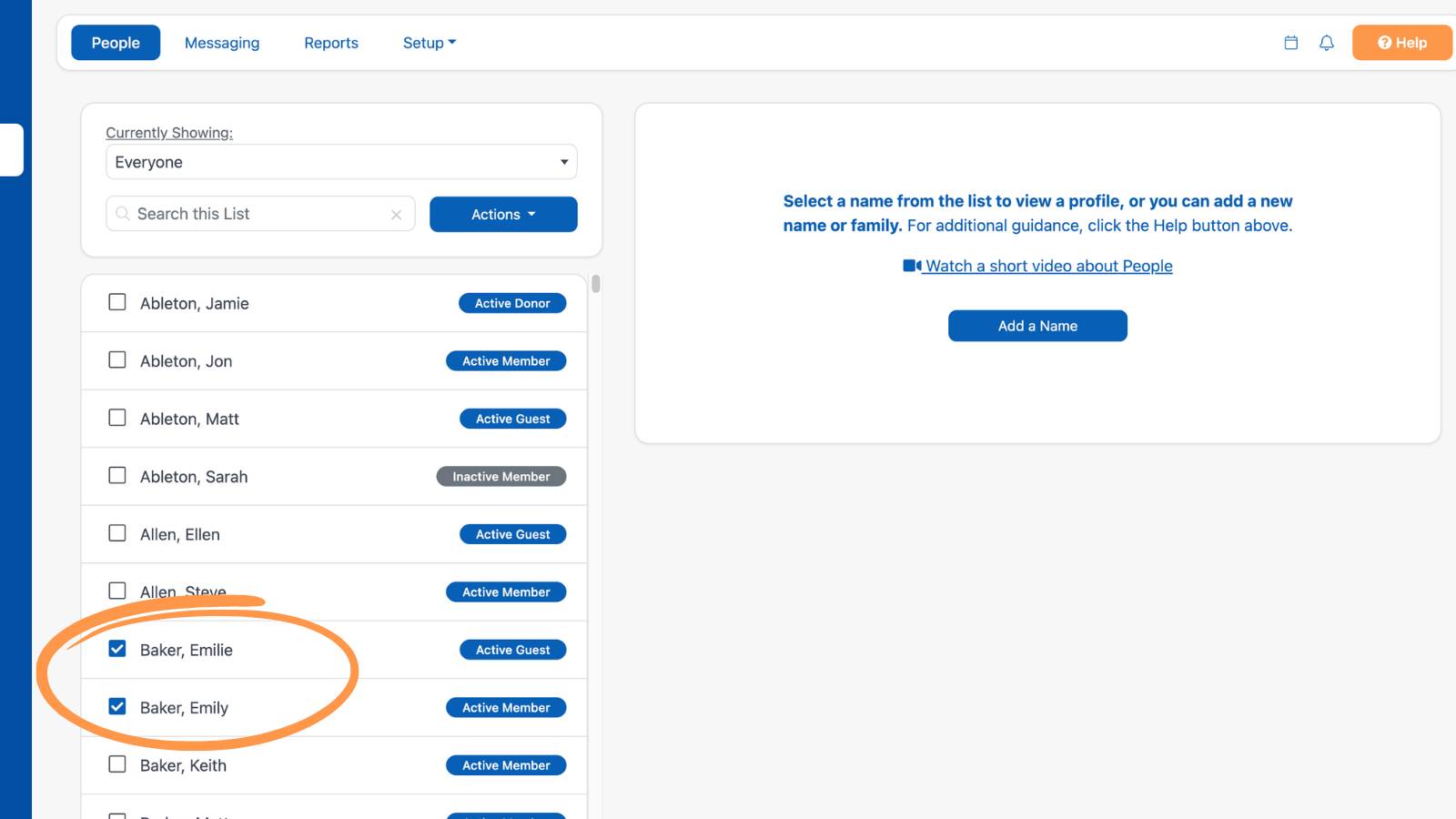The height and width of the screenshot is (819, 1456).
Task: Go to the Messaging tab
Action: 222,43
